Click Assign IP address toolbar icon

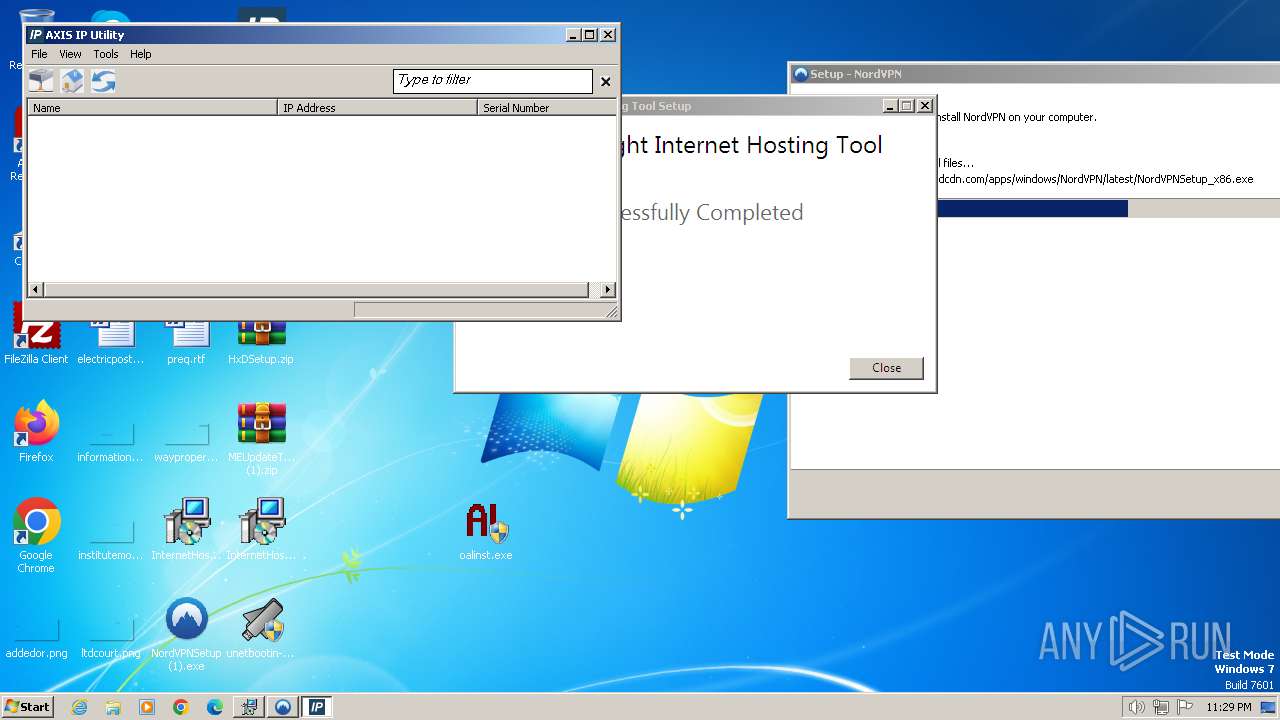[41, 81]
